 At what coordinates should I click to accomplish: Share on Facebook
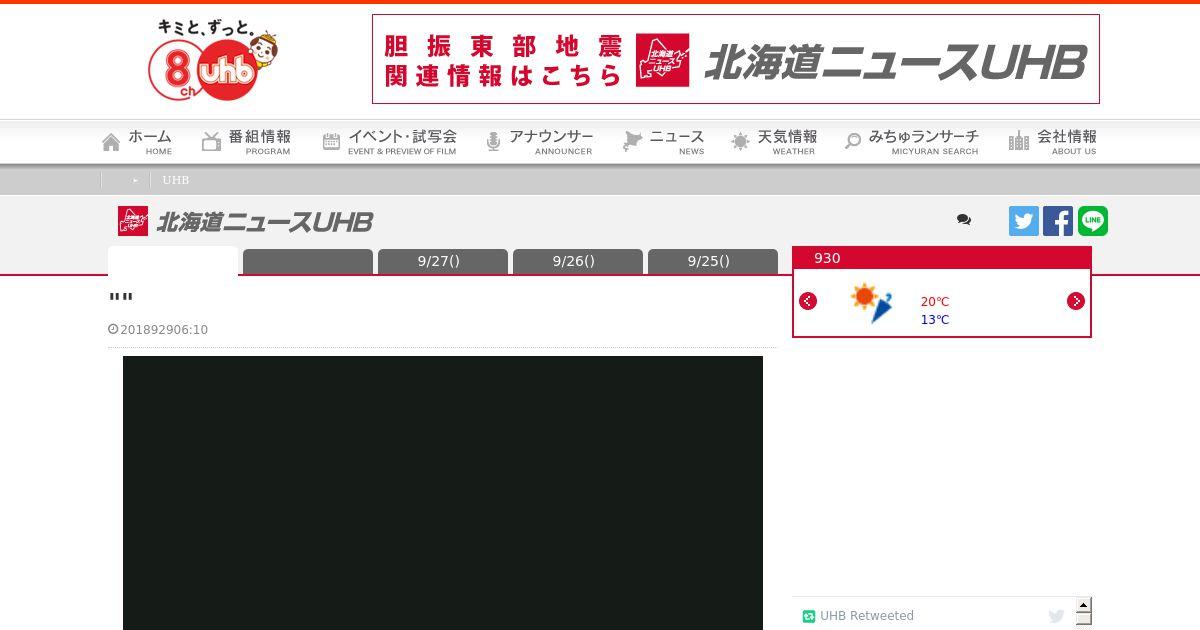1058,221
